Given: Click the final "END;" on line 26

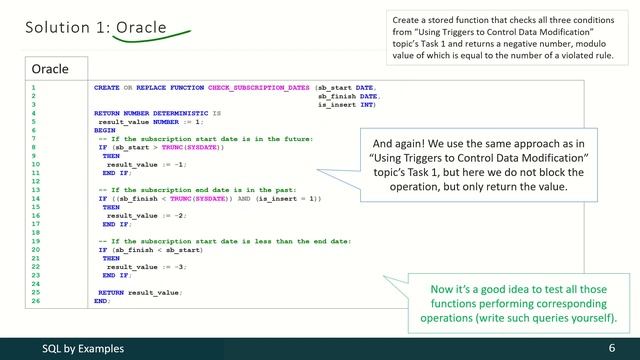Looking at the screenshot, I should click(102, 301).
